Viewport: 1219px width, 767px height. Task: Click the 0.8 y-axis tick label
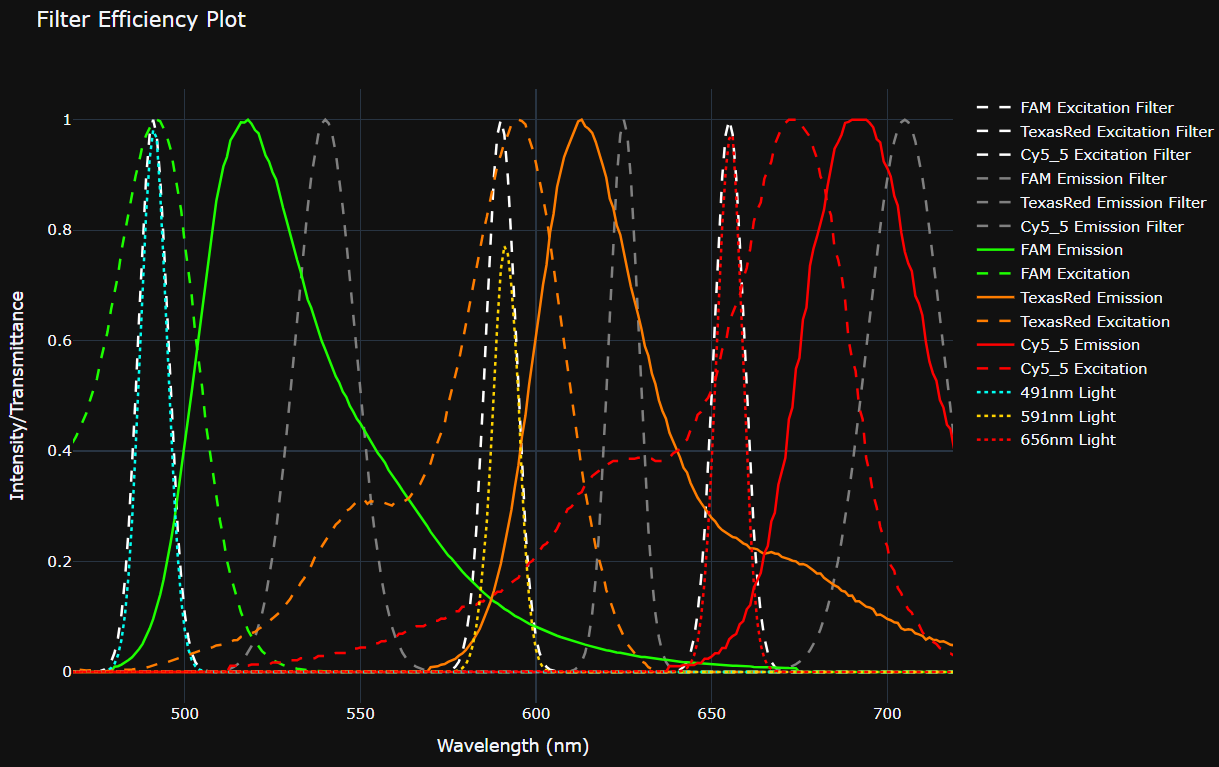[59, 230]
